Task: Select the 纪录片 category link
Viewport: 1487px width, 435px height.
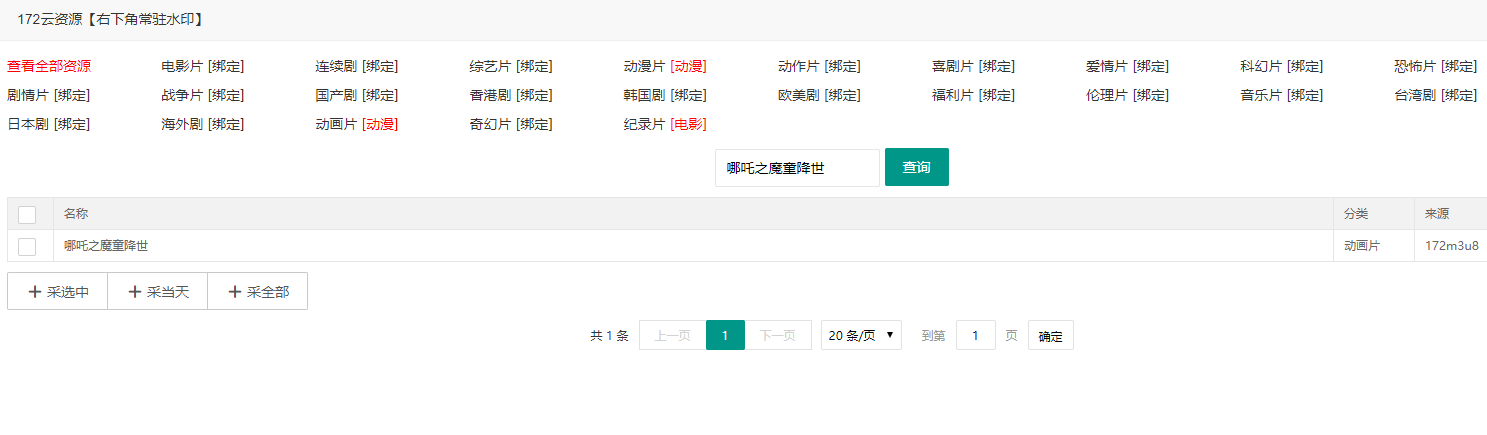Action: pyautogui.click(x=644, y=125)
